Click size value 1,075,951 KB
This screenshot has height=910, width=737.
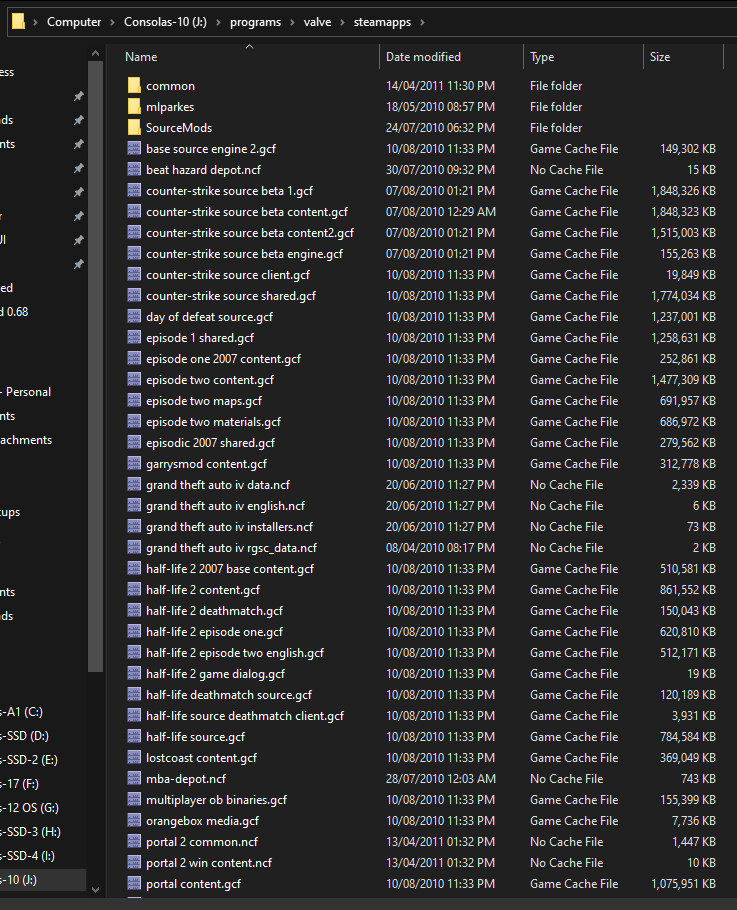(x=683, y=883)
